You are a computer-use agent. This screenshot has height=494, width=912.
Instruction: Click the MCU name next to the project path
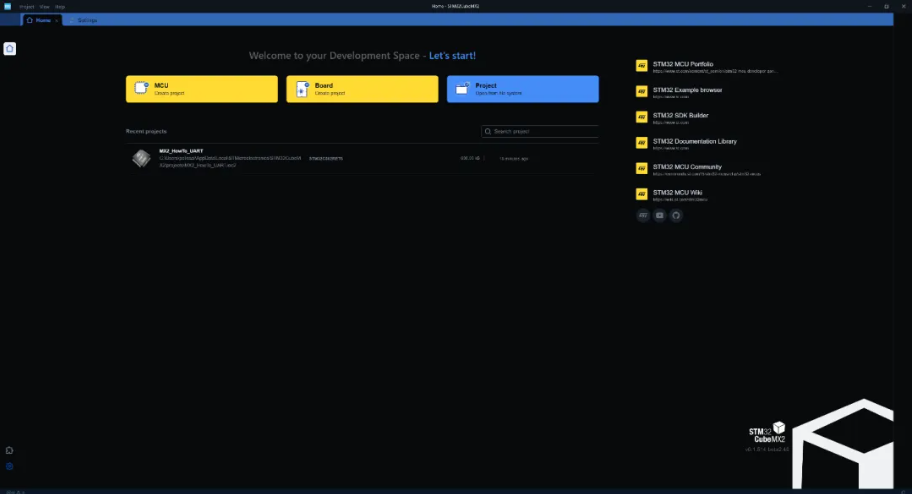(x=326, y=158)
